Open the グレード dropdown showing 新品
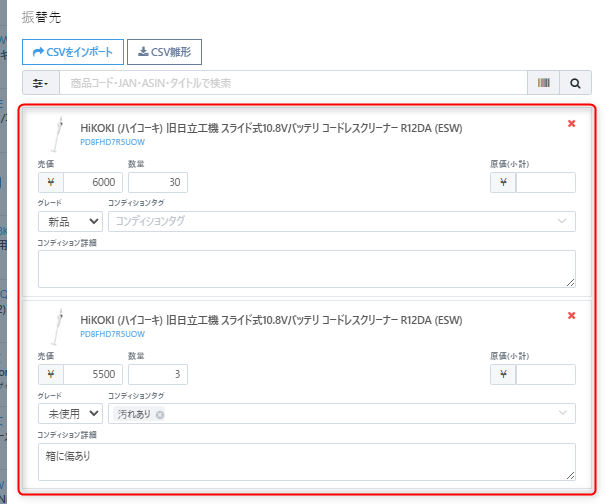The width and height of the screenshot is (605, 504). coord(70,222)
